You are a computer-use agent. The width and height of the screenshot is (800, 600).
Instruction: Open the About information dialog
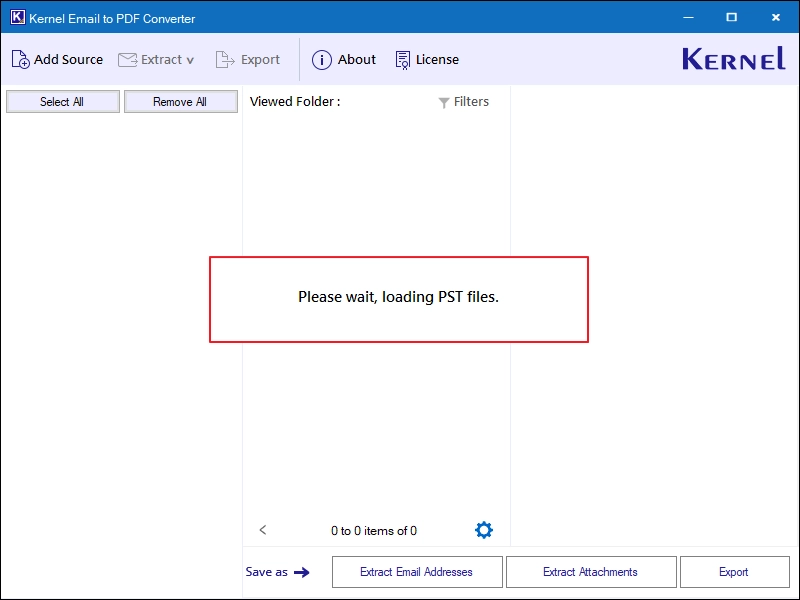(x=344, y=60)
